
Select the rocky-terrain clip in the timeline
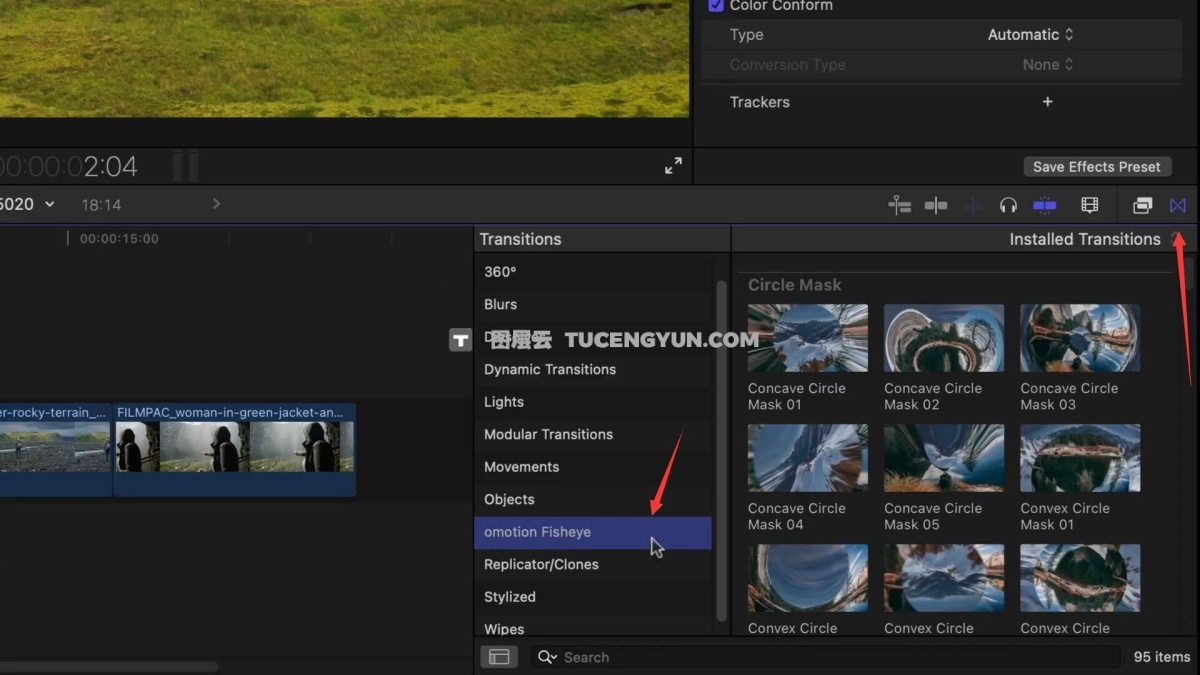[x=55, y=449]
